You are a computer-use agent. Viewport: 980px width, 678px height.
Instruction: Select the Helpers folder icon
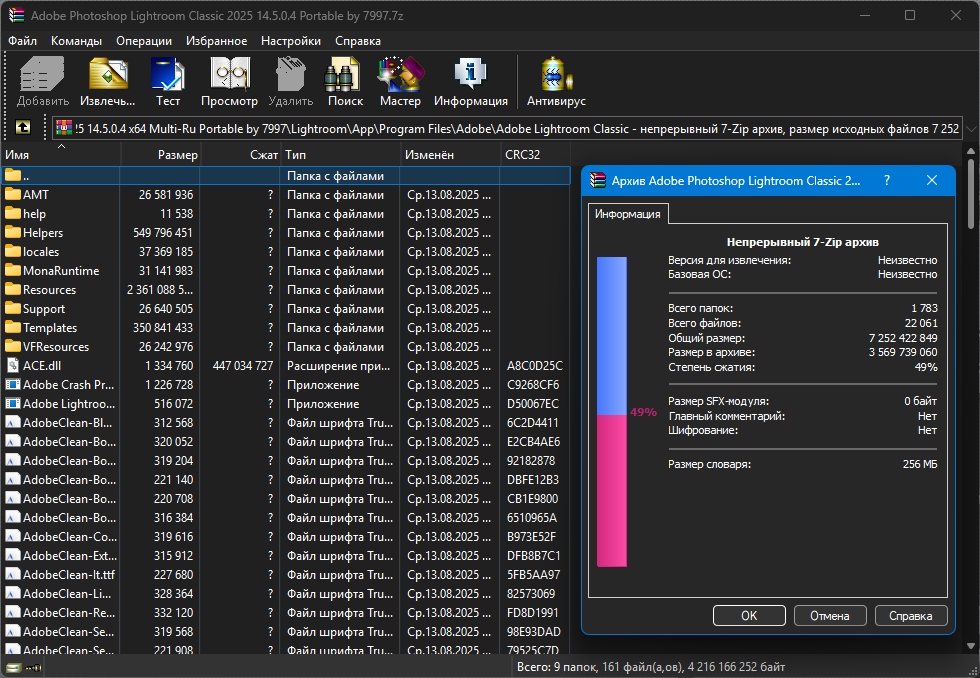point(12,232)
